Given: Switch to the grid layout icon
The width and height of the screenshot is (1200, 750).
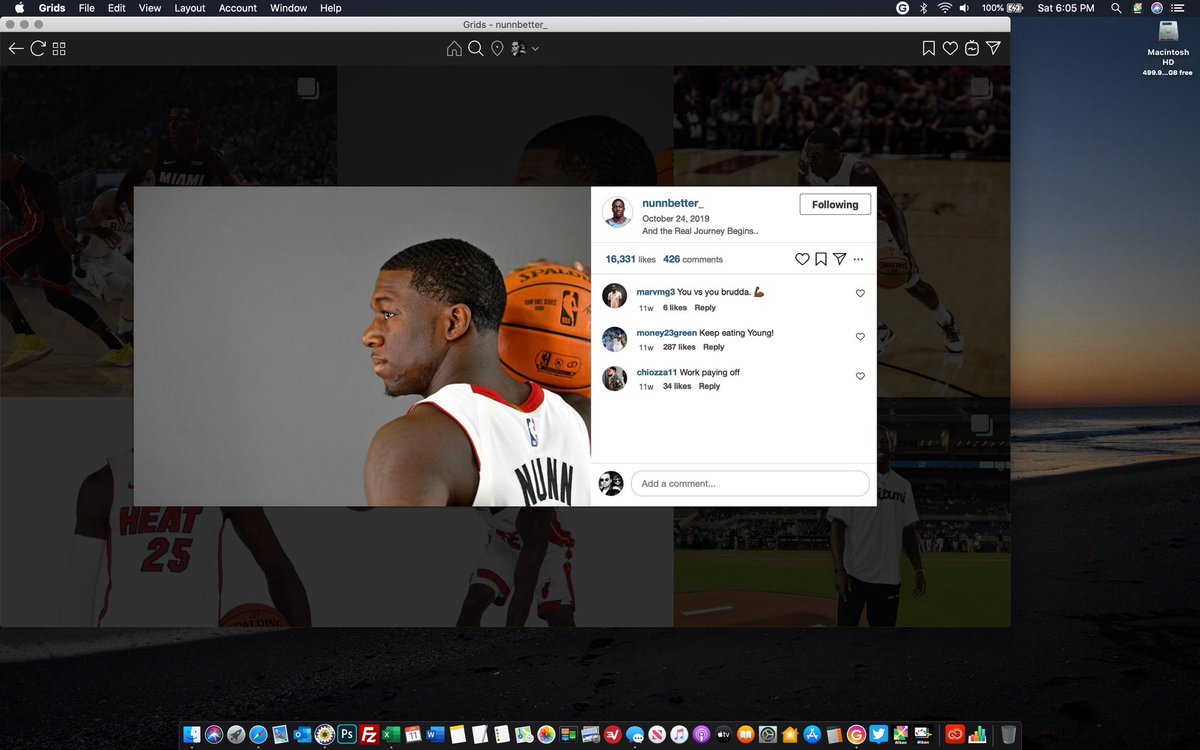Looking at the screenshot, I should 59,48.
